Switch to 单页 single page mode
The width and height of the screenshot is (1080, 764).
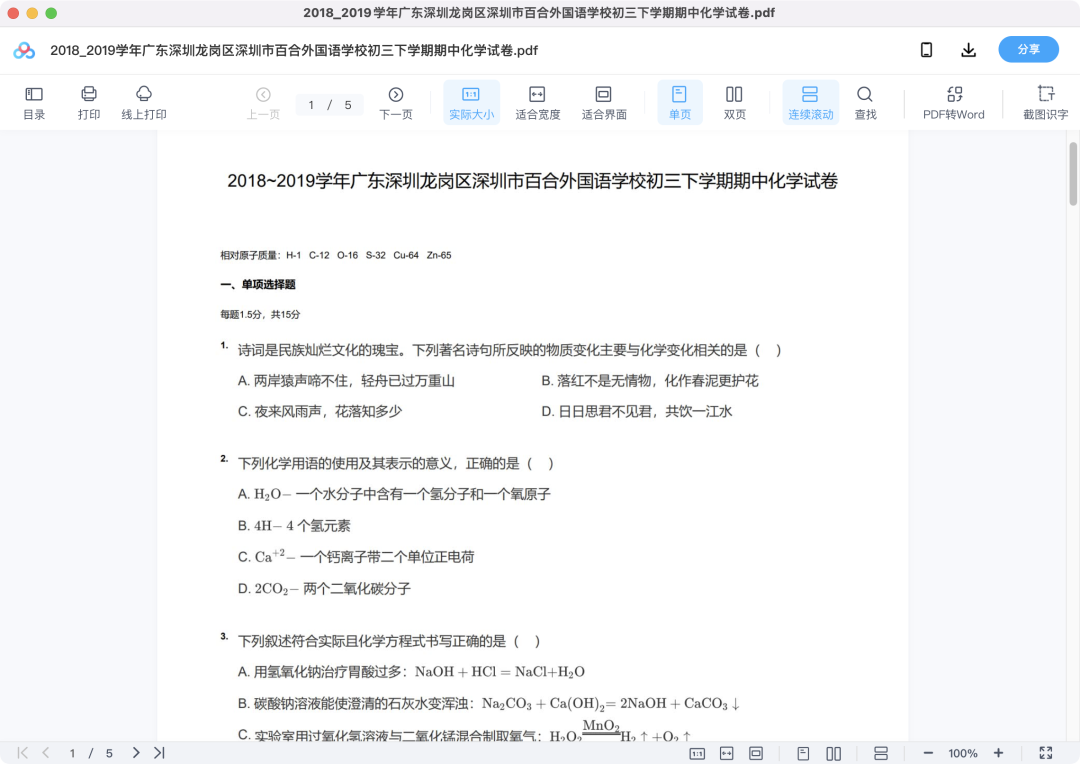[680, 103]
